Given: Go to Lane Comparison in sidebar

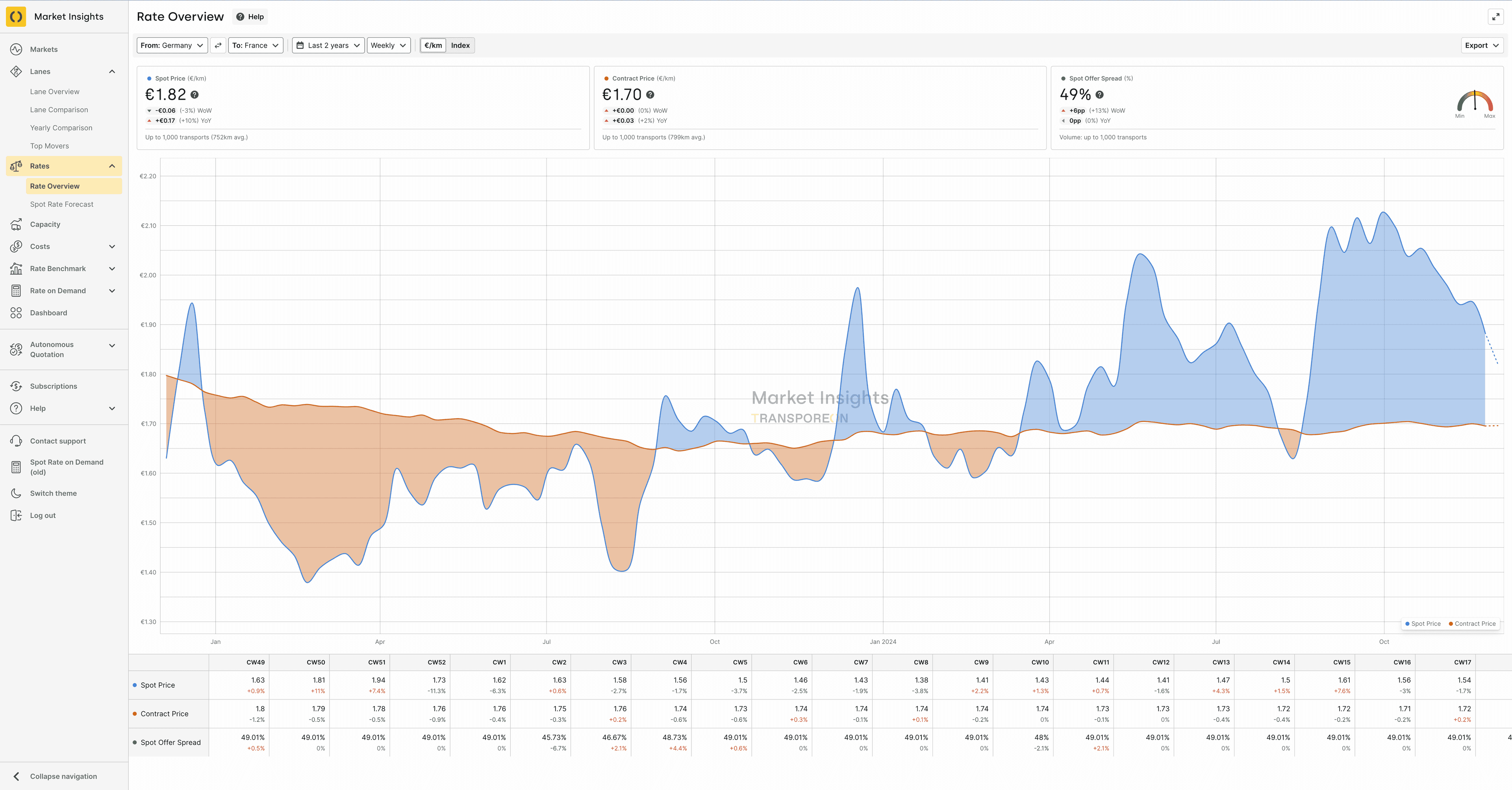Looking at the screenshot, I should pyautogui.click(x=59, y=110).
